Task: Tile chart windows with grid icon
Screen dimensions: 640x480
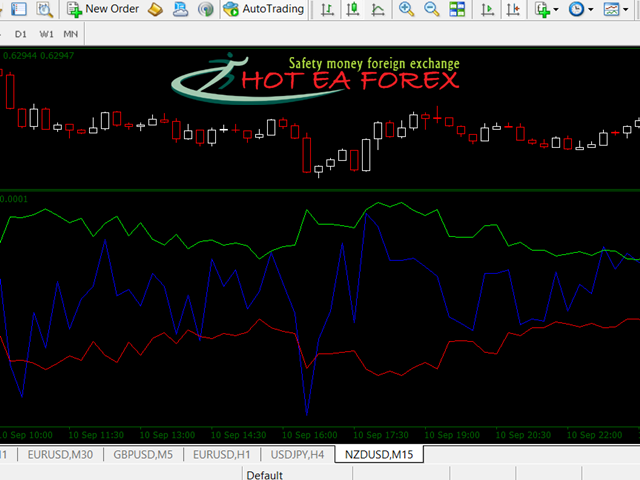Action: [x=456, y=9]
